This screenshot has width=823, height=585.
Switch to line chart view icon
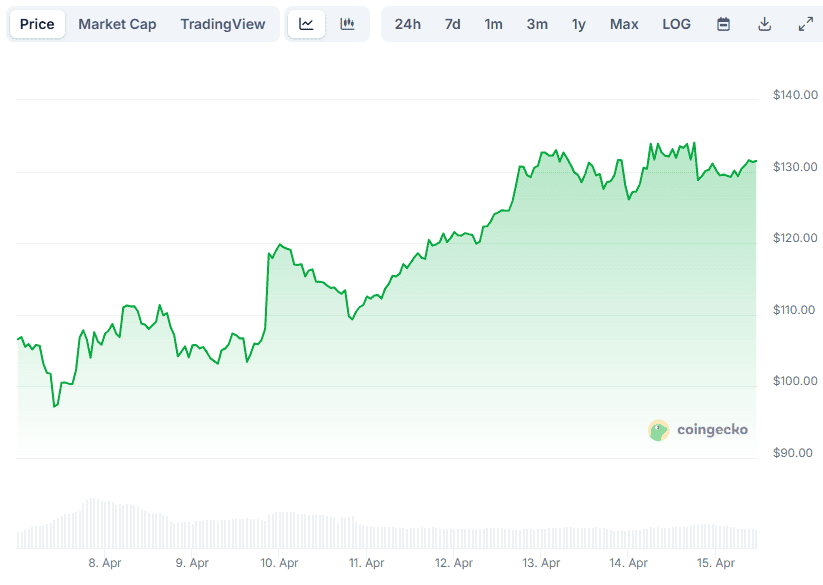306,24
